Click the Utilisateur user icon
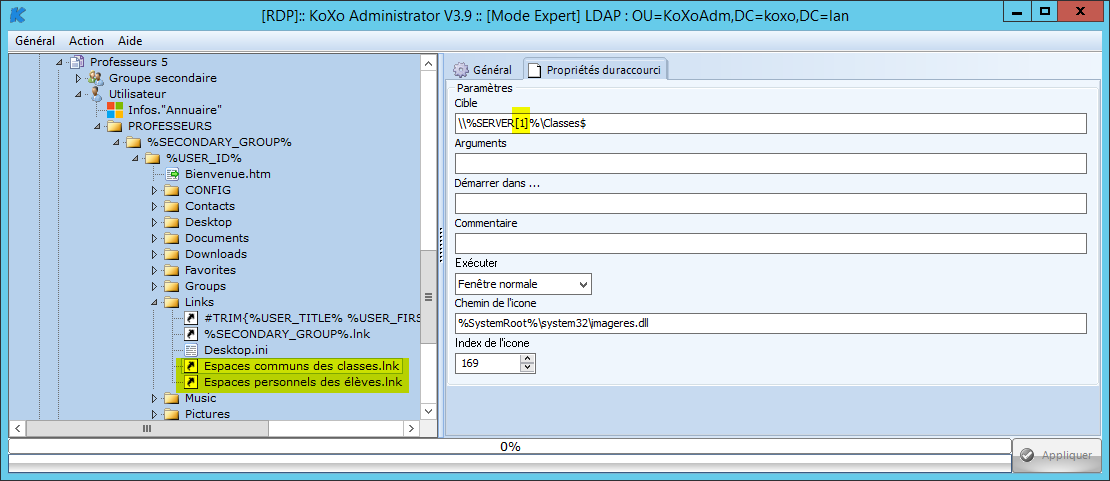This screenshot has height=481, width=1110. (x=96, y=94)
